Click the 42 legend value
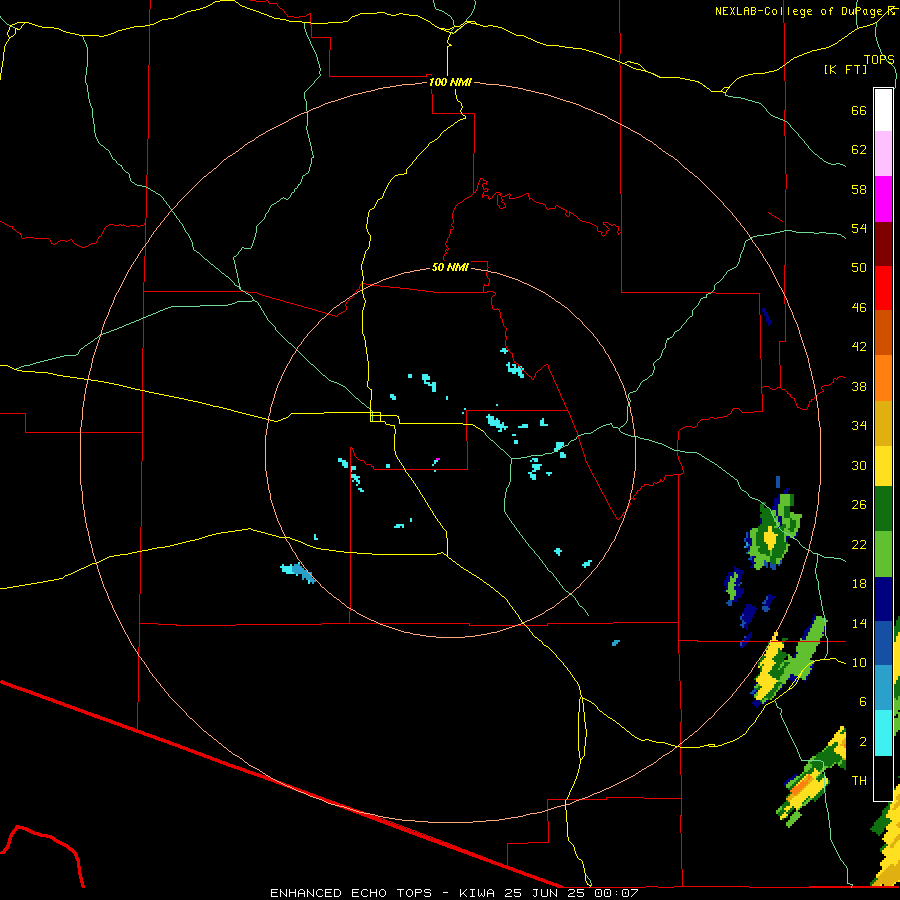 coord(859,346)
